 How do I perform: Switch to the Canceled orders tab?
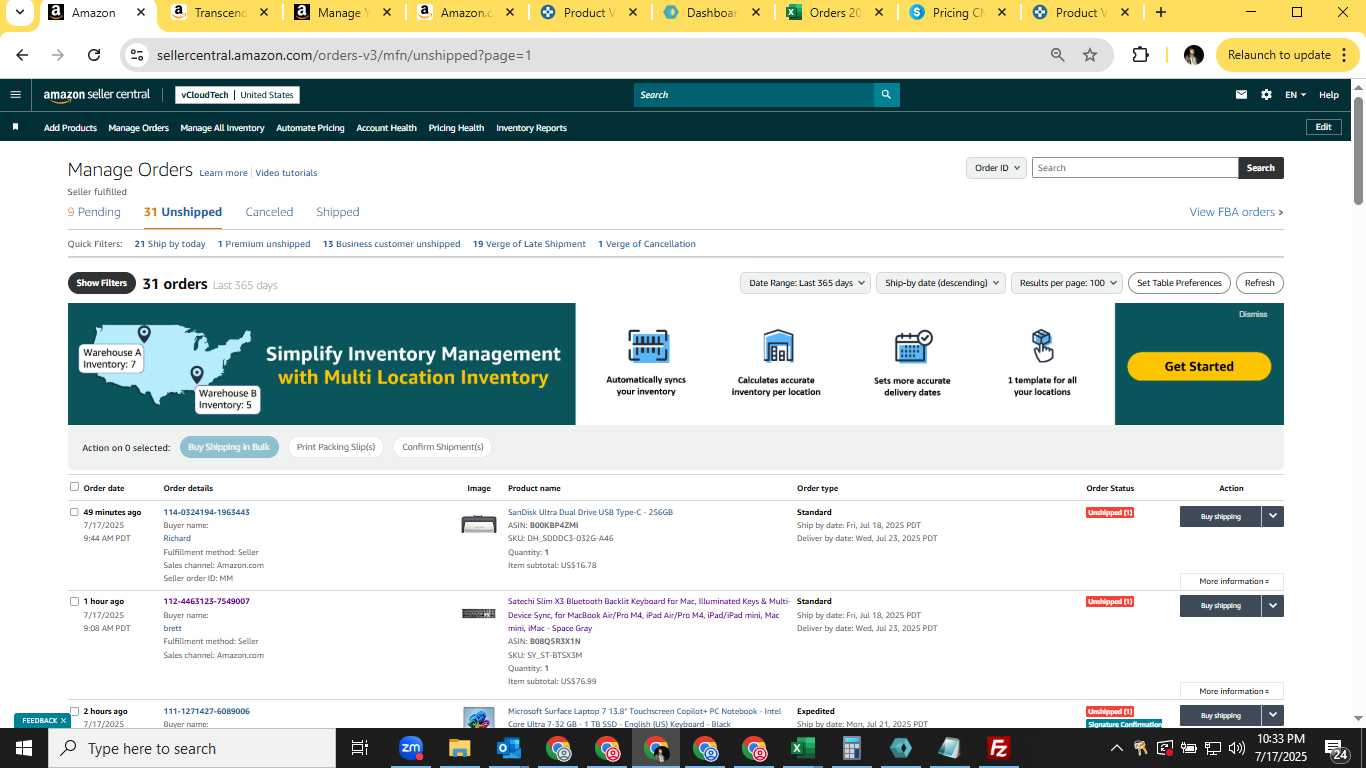[x=269, y=212]
